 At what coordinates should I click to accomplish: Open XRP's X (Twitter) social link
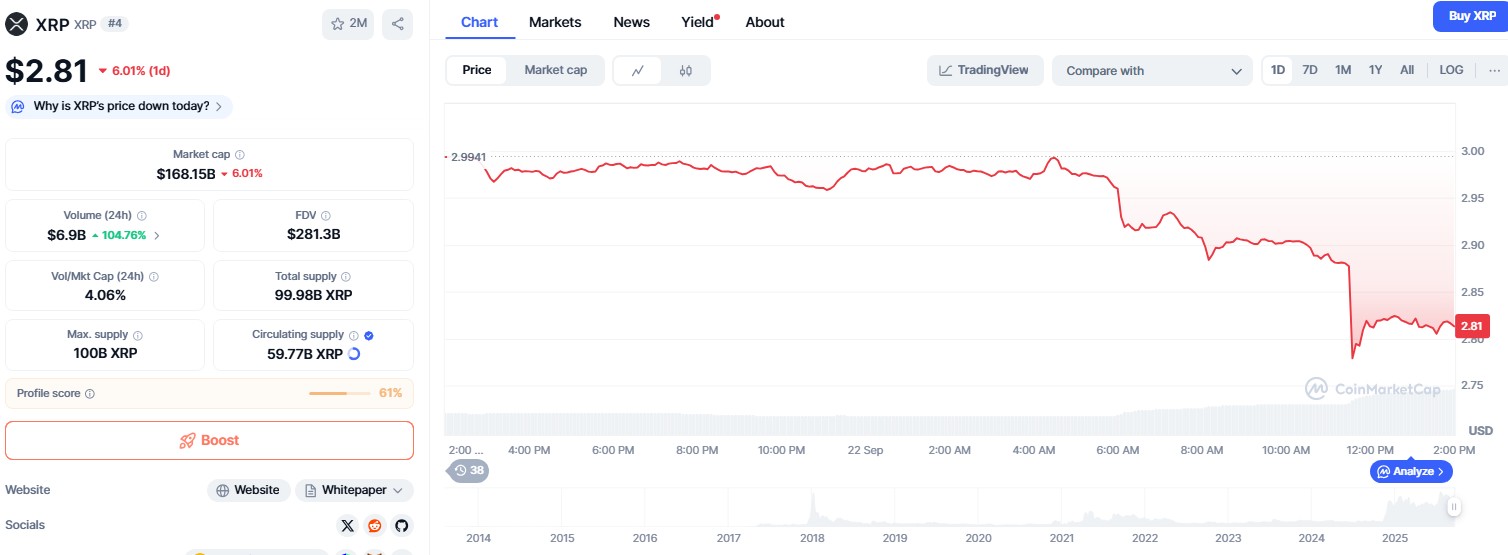347,525
